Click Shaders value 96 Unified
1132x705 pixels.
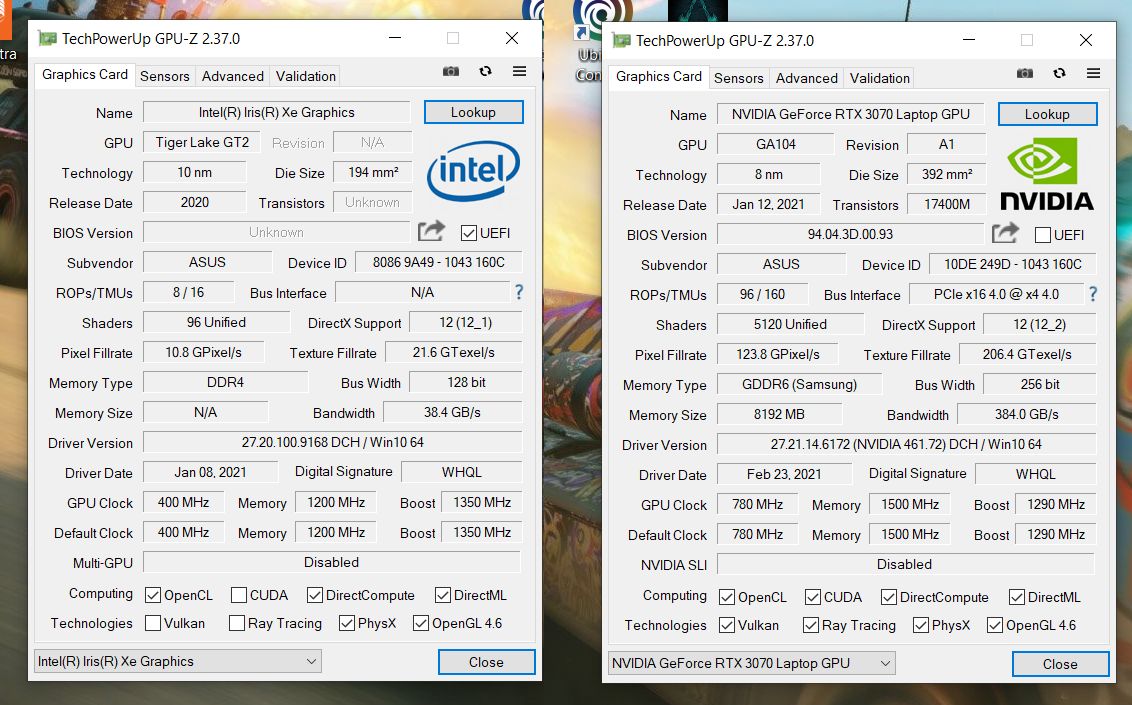(217, 322)
